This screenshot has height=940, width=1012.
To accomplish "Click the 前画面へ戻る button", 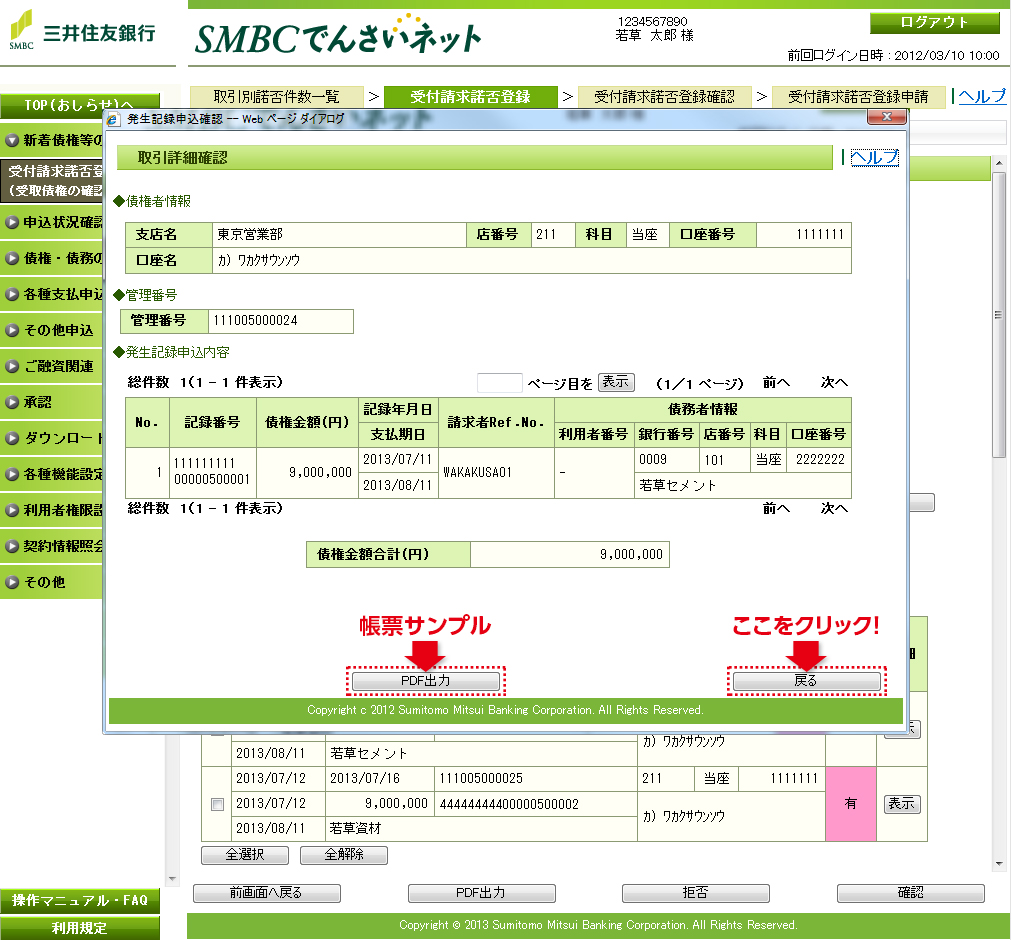I will (x=267, y=893).
